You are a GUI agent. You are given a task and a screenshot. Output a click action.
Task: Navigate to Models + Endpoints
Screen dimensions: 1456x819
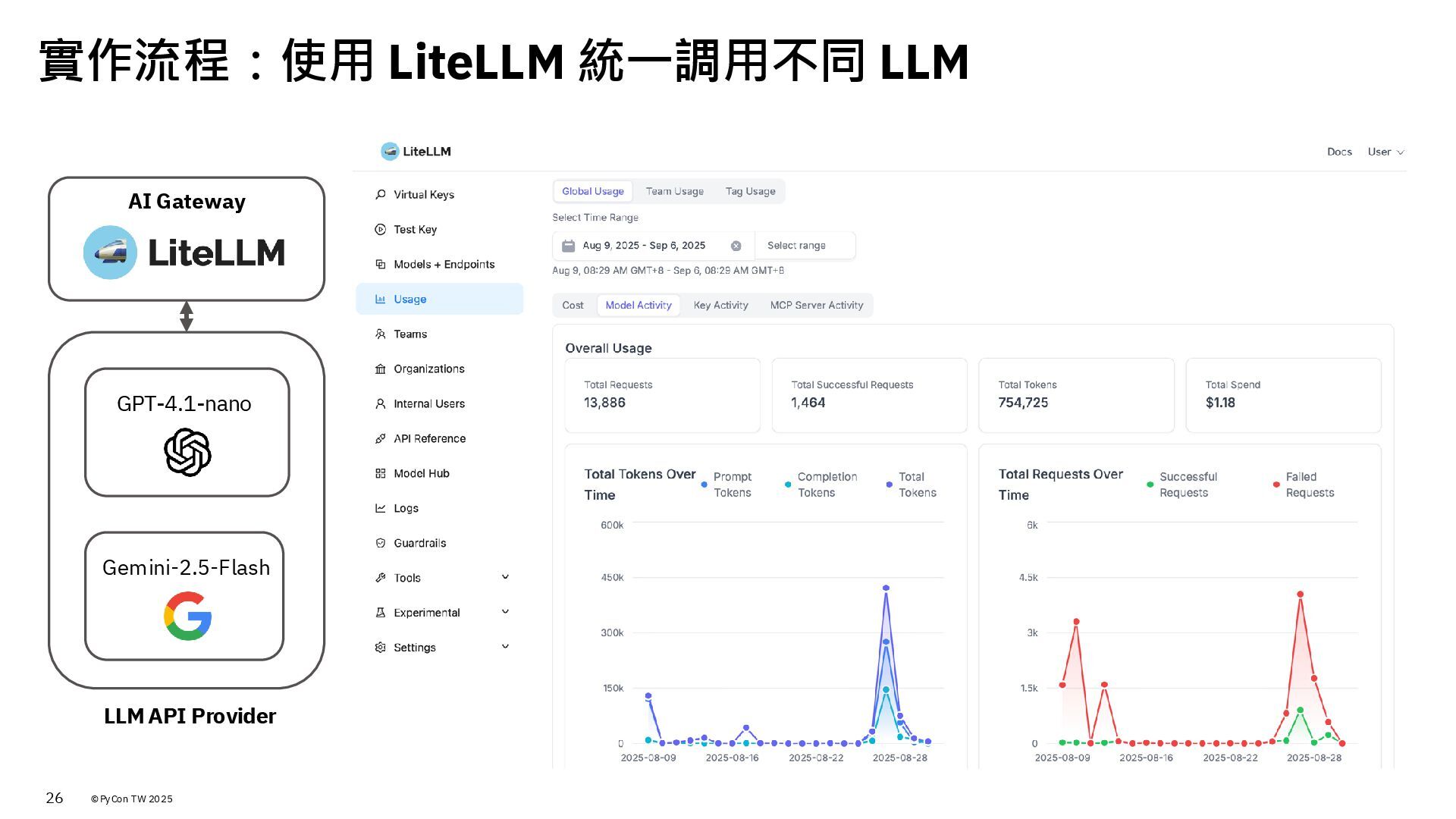coord(440,265)
